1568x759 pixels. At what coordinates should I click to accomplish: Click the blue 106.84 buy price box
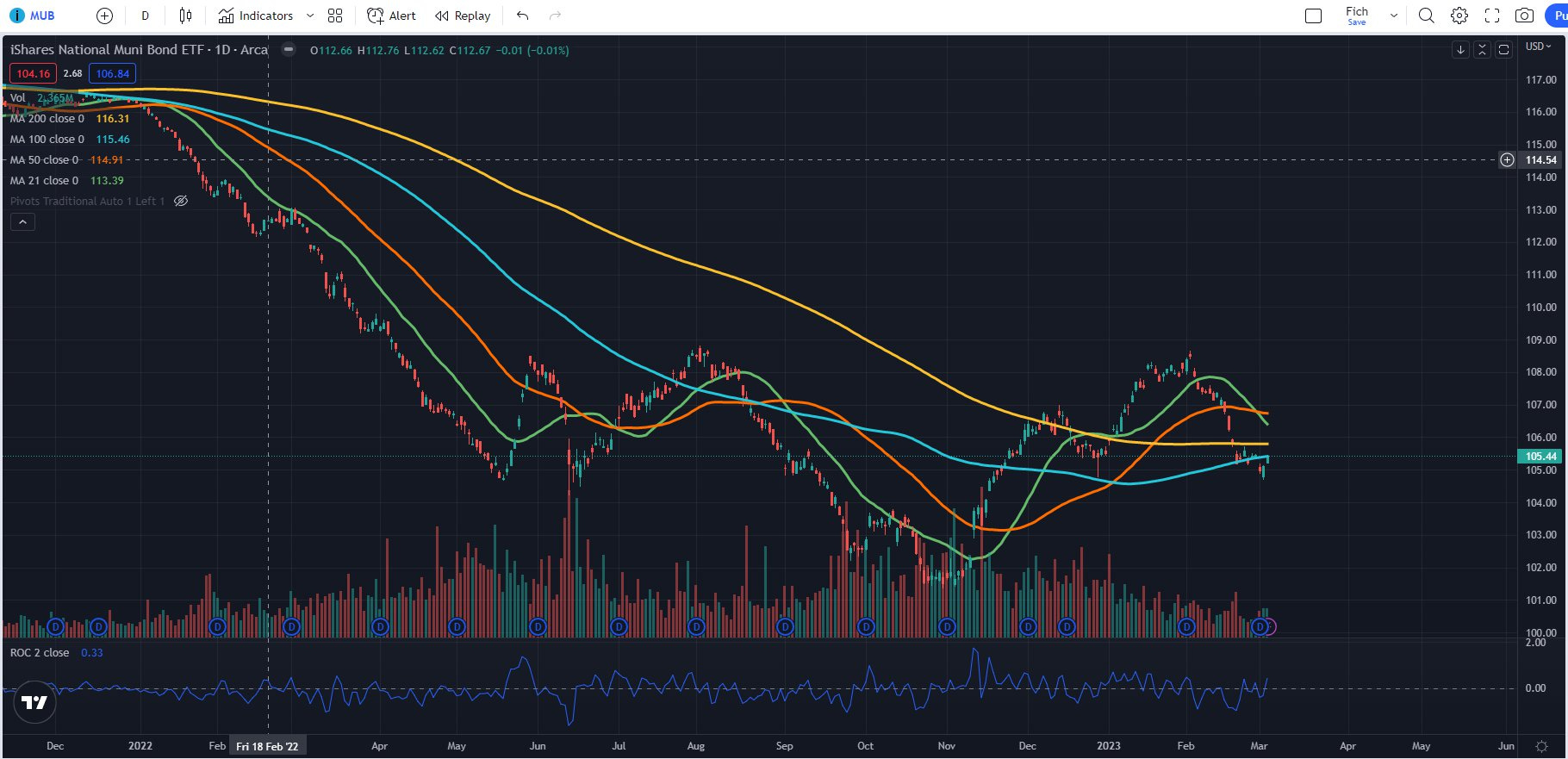[x=113, y=74]
